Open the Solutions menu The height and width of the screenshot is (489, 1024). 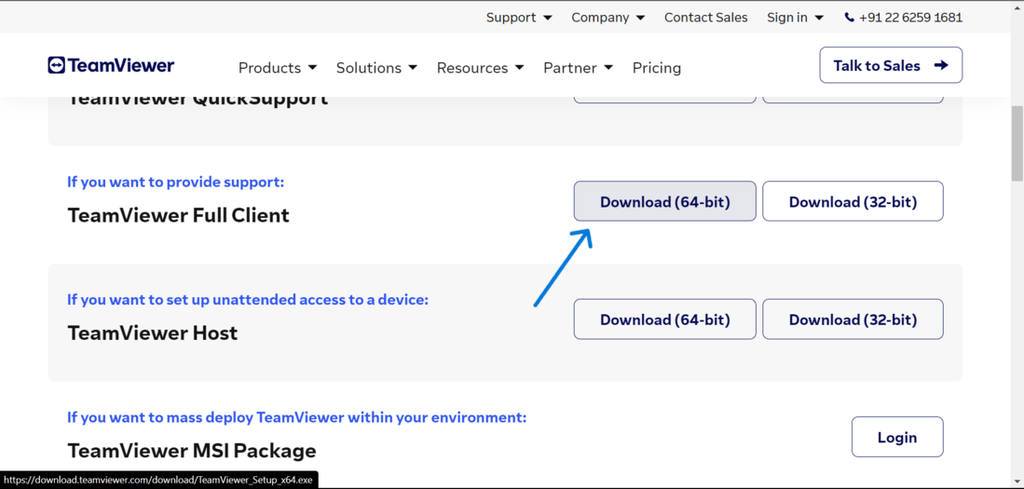[376, 68]
